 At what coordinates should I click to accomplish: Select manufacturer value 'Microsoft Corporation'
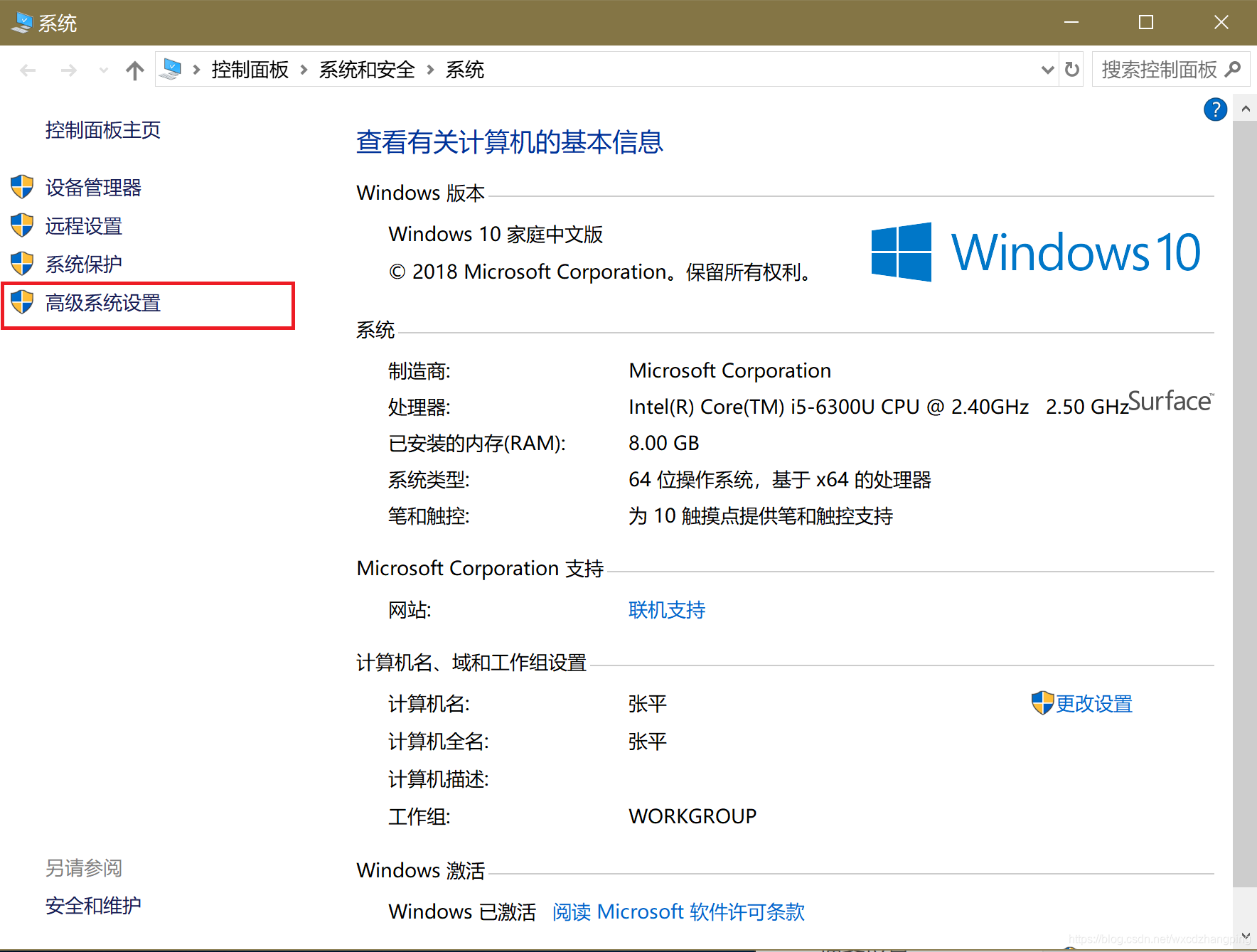tap(730, 370)
